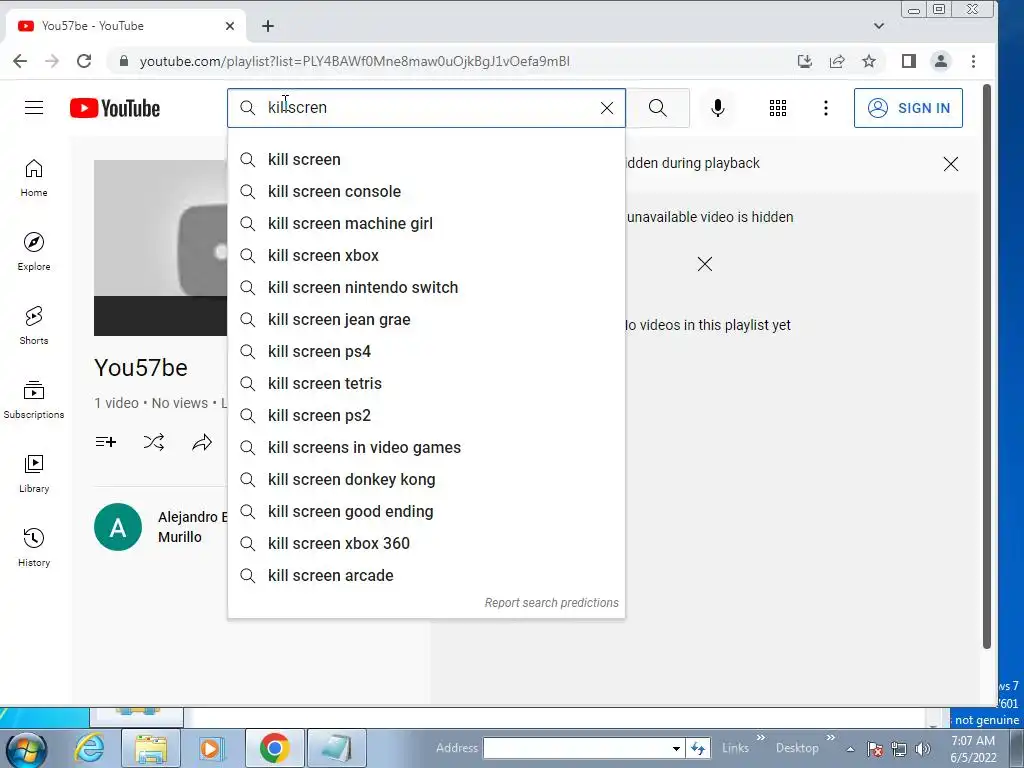1024x768 pixels.
Task: Expand Chrome tab search chevron
Action: coord(879,26)
